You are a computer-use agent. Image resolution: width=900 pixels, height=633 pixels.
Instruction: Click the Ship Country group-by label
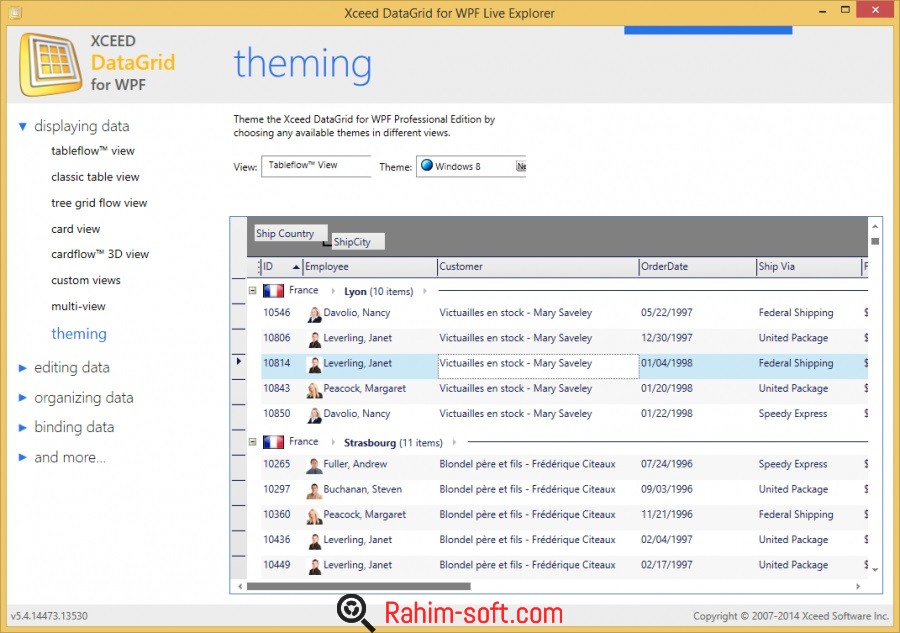[291, 233]
